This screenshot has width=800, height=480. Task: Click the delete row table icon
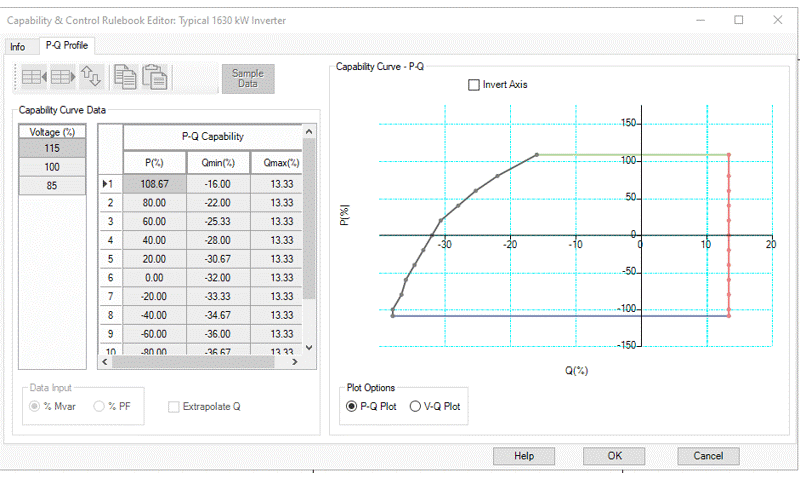point(63,77)
